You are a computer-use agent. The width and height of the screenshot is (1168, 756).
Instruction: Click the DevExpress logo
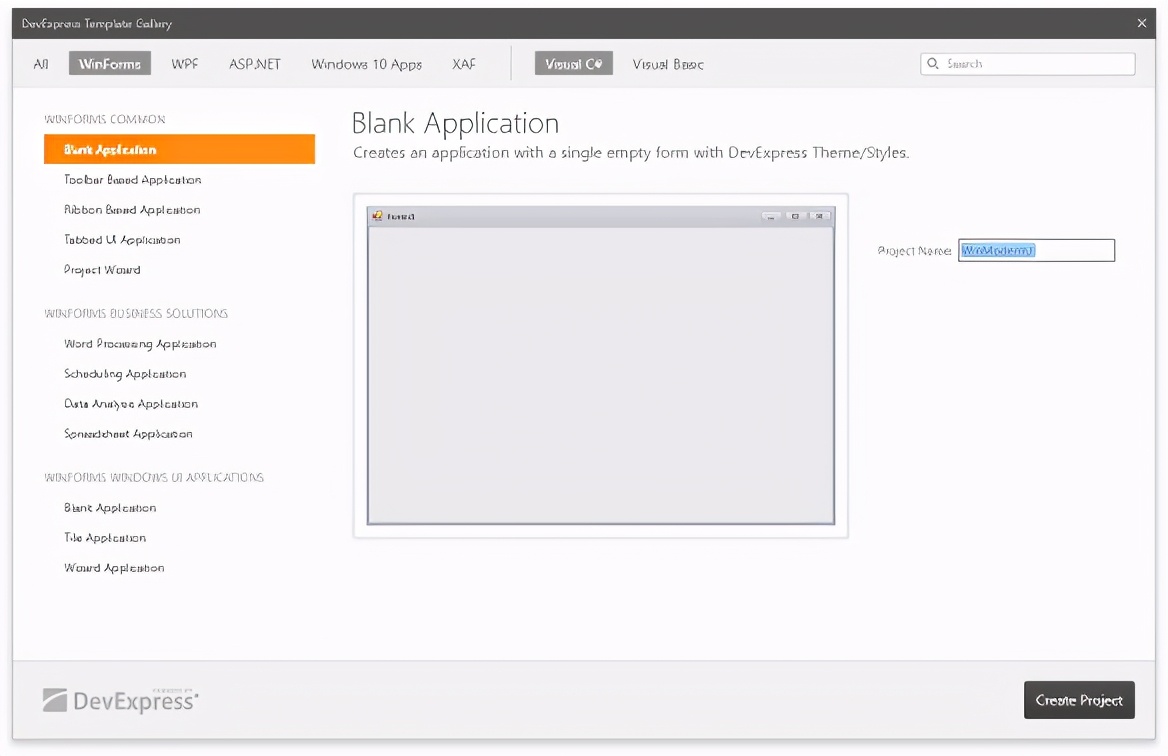121,700
